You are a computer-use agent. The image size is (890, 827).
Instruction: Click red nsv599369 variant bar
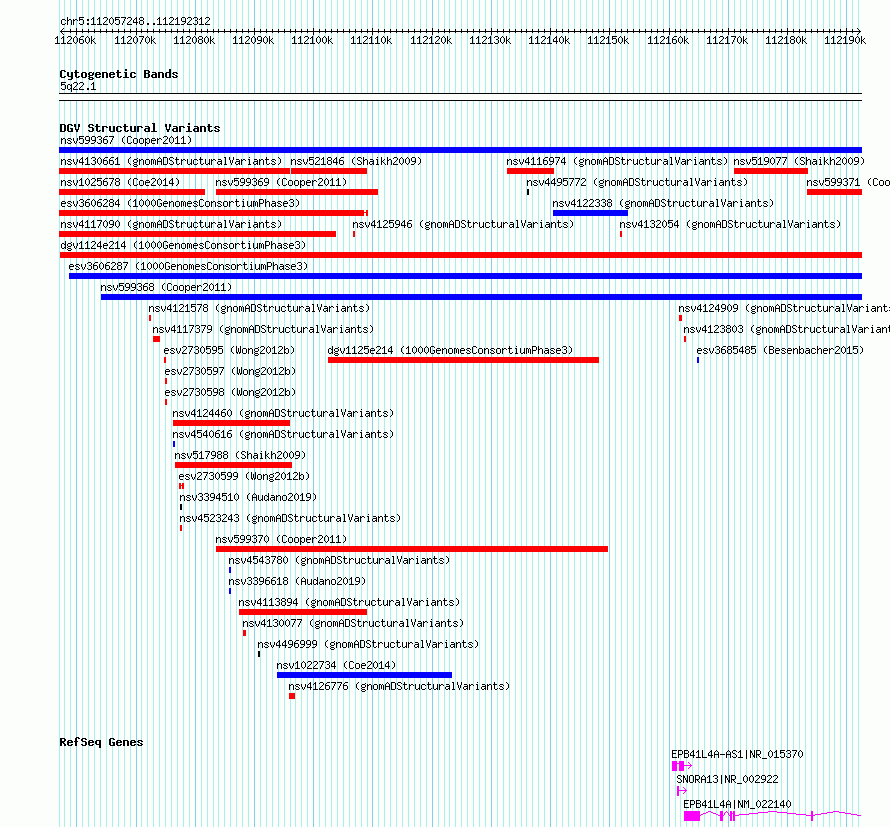point(297,192)
